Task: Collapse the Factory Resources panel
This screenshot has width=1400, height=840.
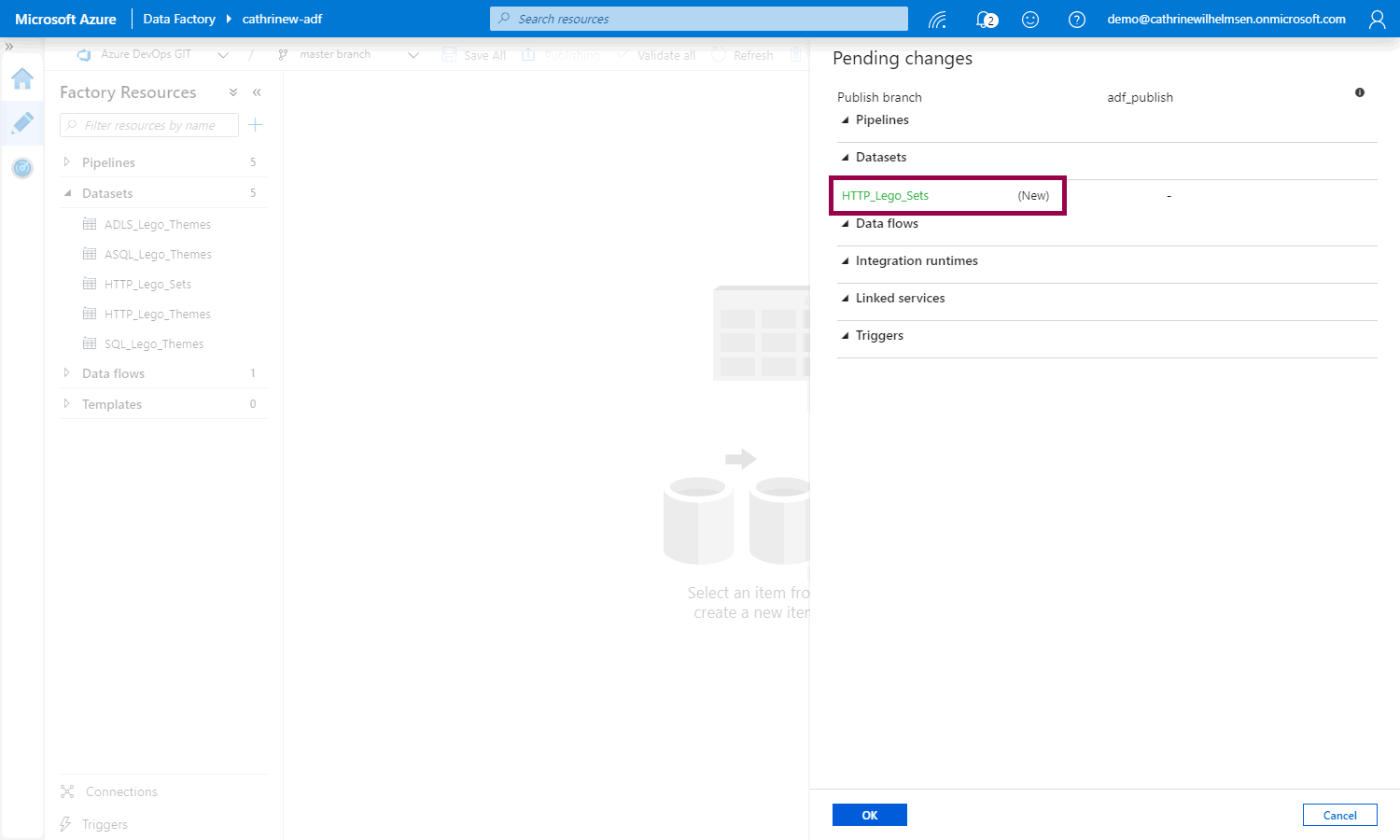Action: (257, 92)
